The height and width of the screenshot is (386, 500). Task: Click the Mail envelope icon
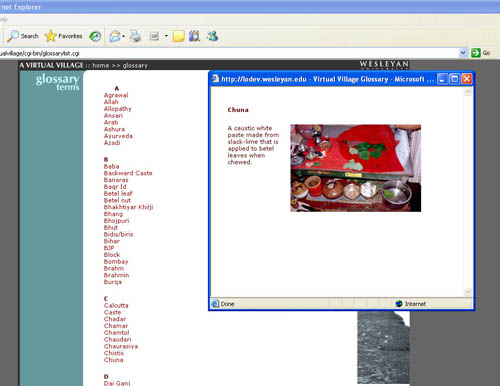tap(115, 36)
